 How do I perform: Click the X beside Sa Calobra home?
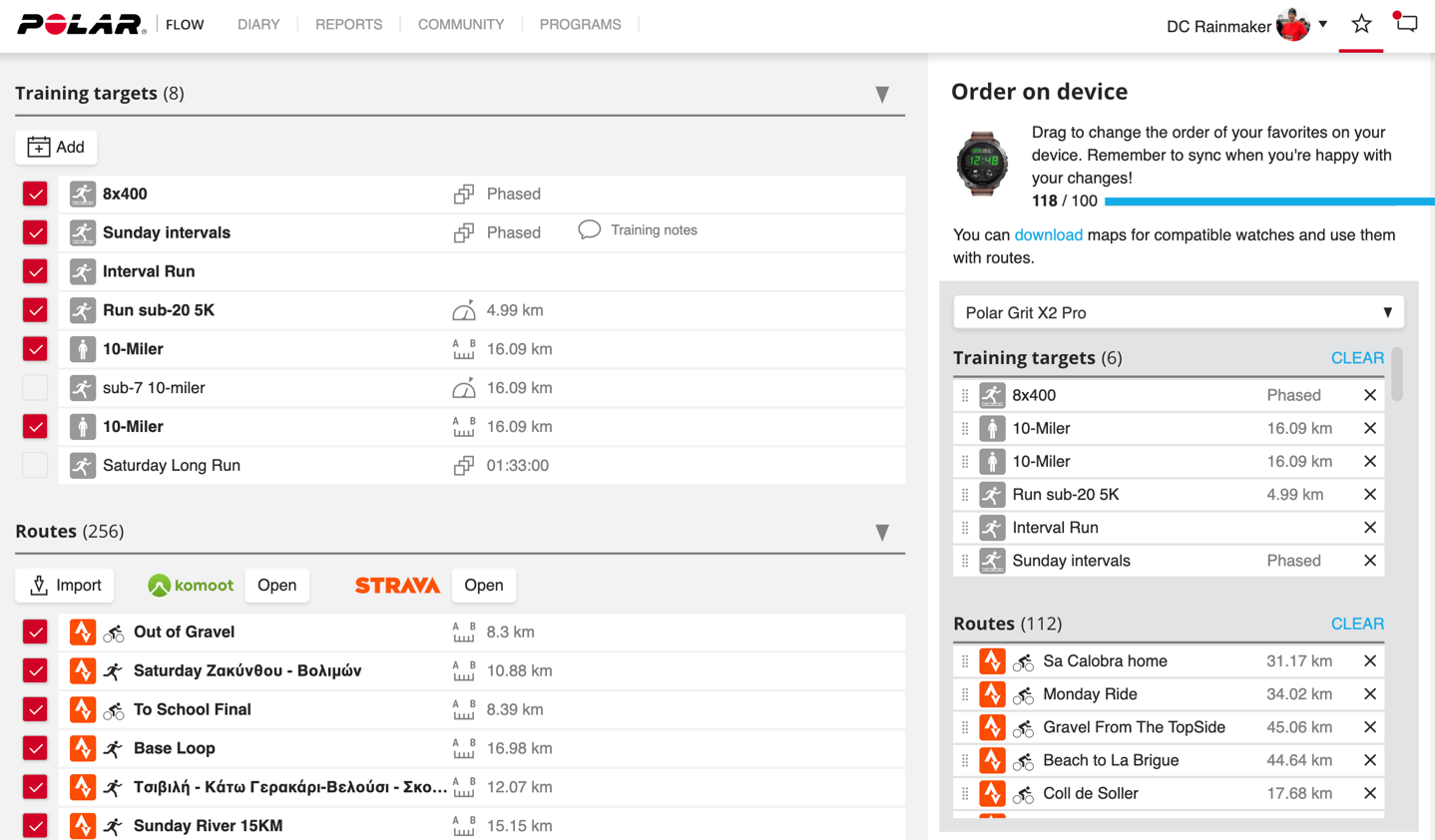1369,661
